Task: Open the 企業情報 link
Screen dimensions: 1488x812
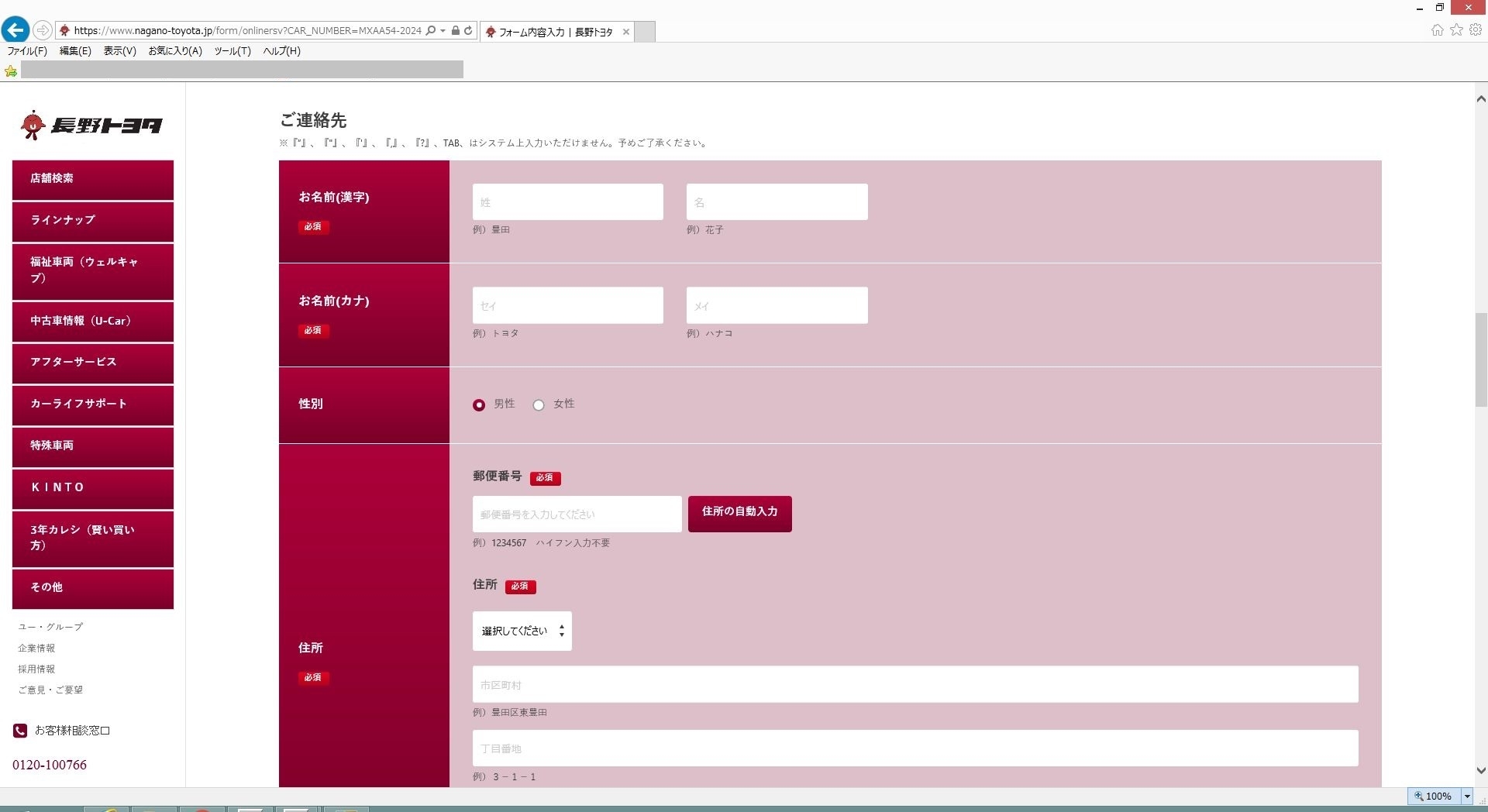Action: tap(36, 648)
